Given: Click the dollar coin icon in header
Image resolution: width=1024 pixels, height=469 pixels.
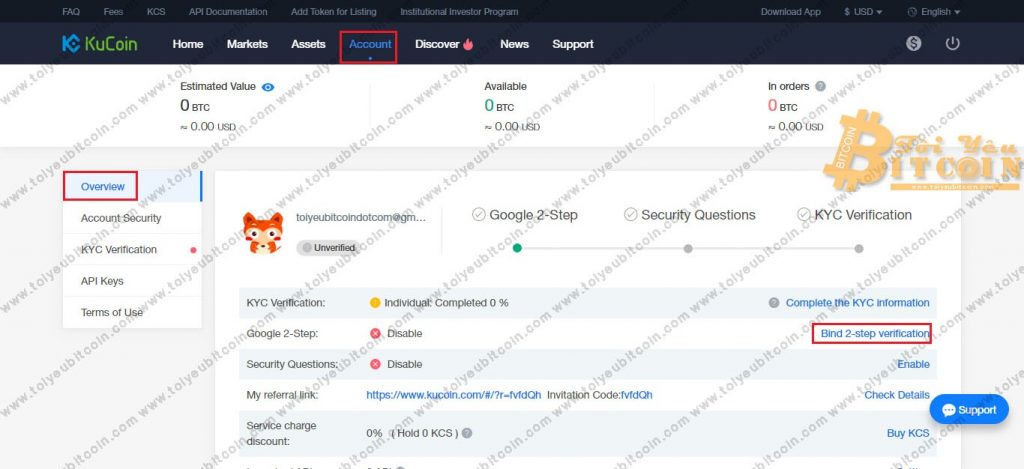Looking at the screenshot, I should tap(914, 44).
